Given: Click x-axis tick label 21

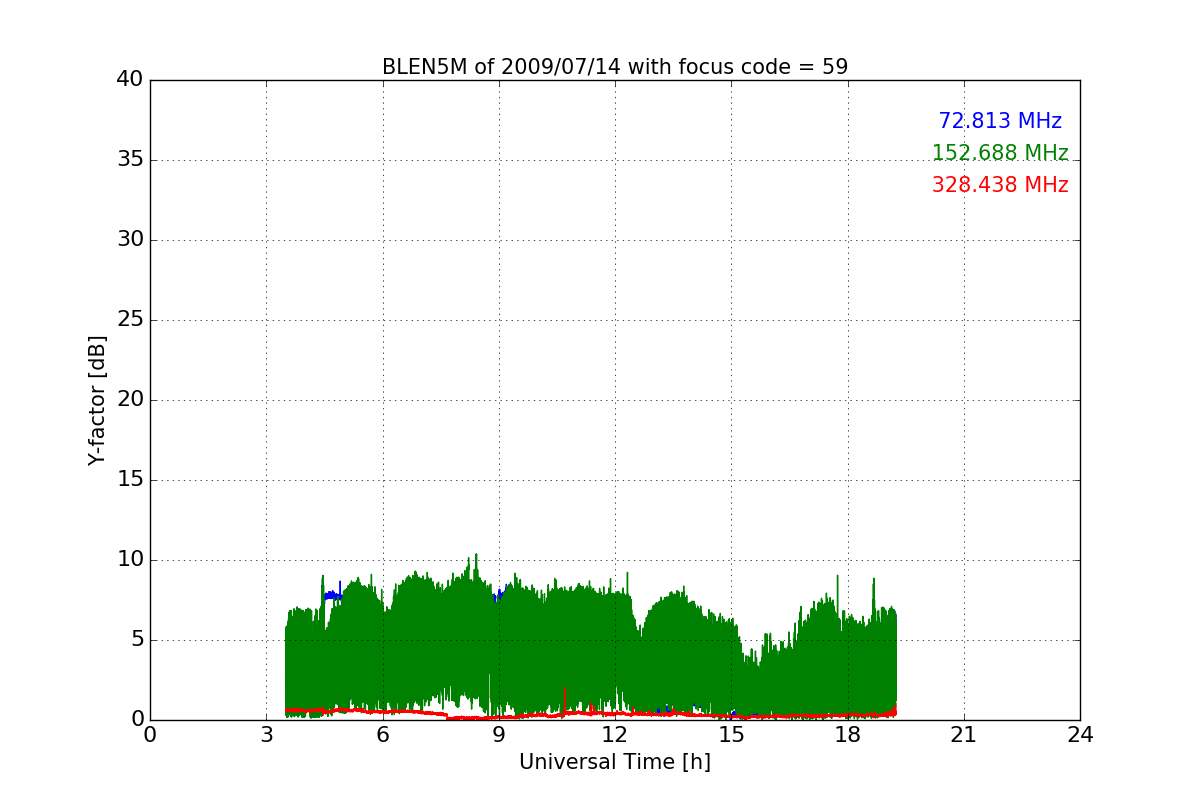Looking at the screenshot, I should (x=964, y=735).
